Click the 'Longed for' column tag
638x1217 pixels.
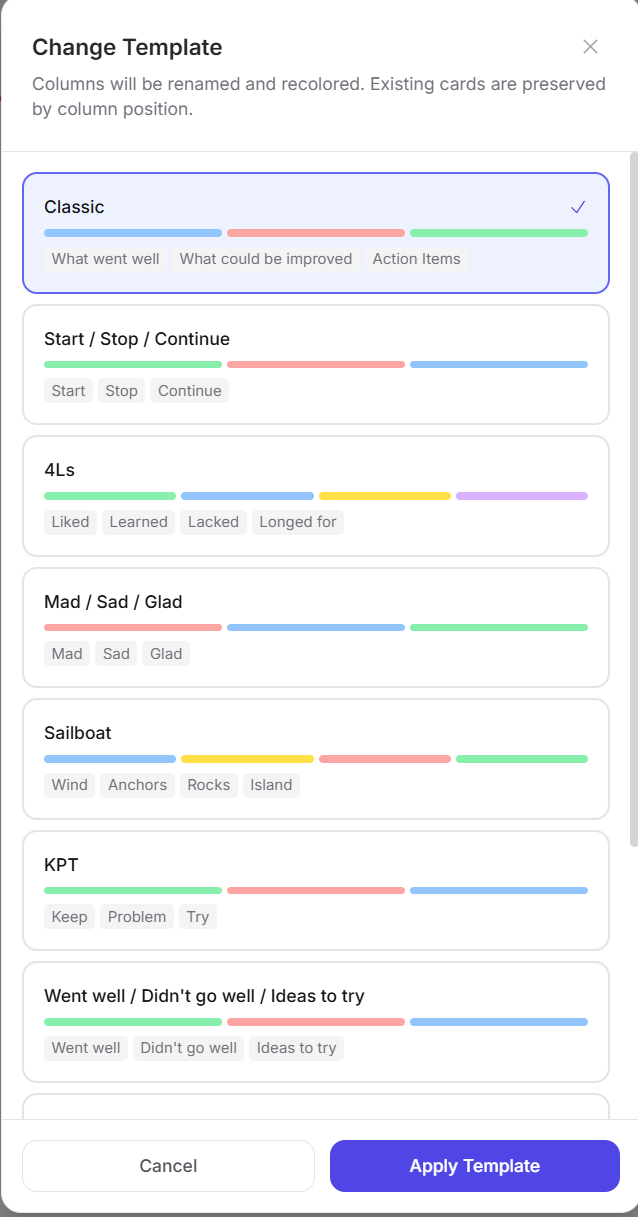click(x=298, y=522)
